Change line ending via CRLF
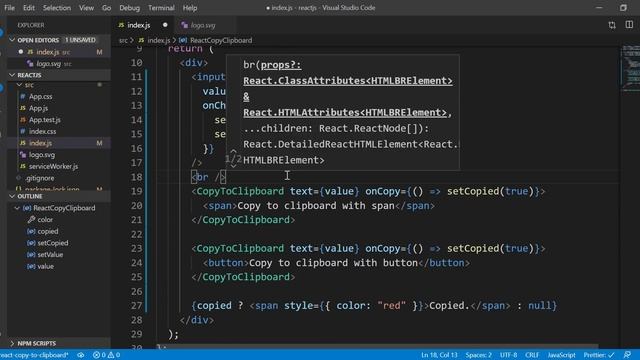Image resolution: width=640 pixels, height=360 pixels. [x=532, y=355]
